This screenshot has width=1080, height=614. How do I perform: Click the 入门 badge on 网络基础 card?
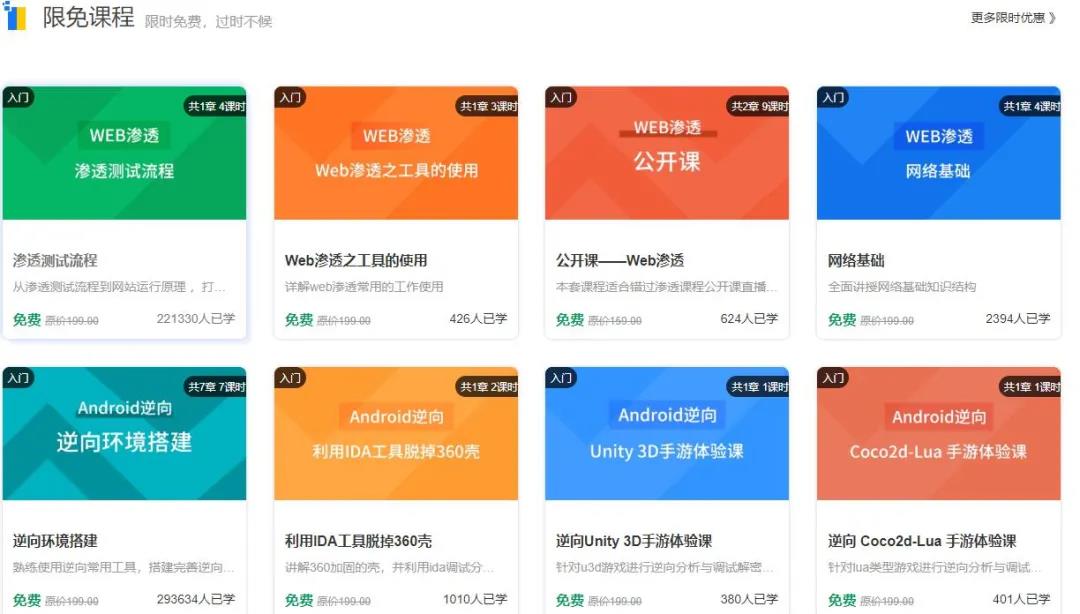coord(833,97)
